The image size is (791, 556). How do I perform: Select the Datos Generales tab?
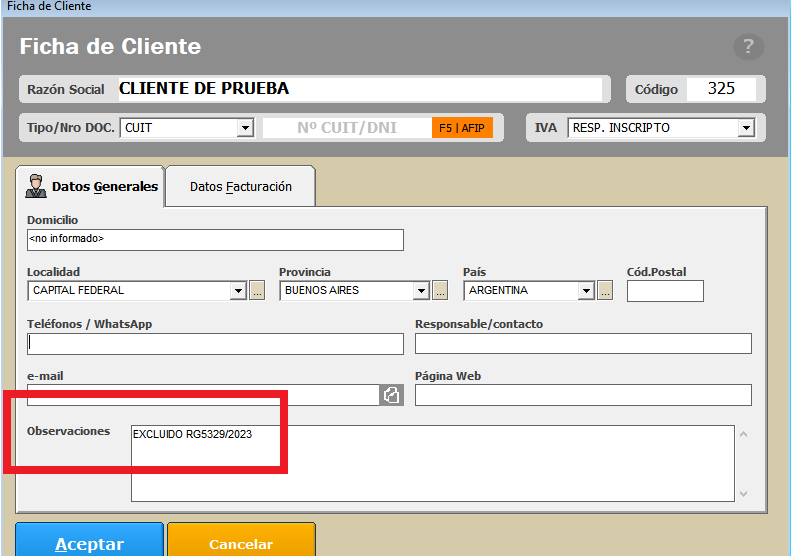click(91, 187)
